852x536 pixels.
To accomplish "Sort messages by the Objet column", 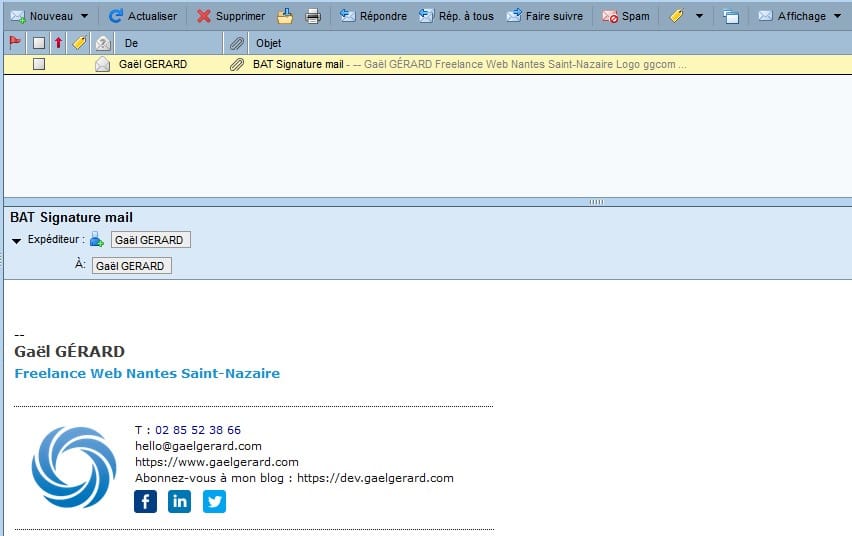I will pyautogui.click(x=269, y=43).
